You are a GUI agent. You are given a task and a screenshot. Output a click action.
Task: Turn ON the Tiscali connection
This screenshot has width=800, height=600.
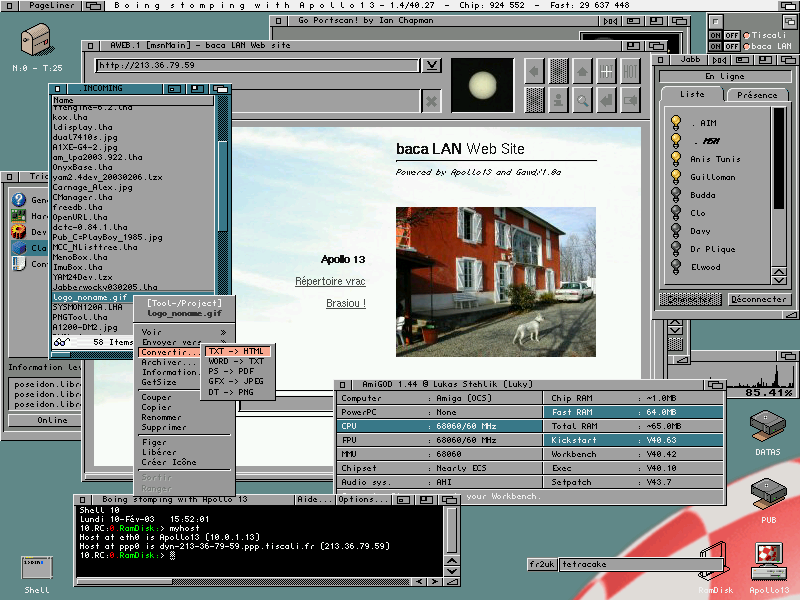tap(715, 35)
